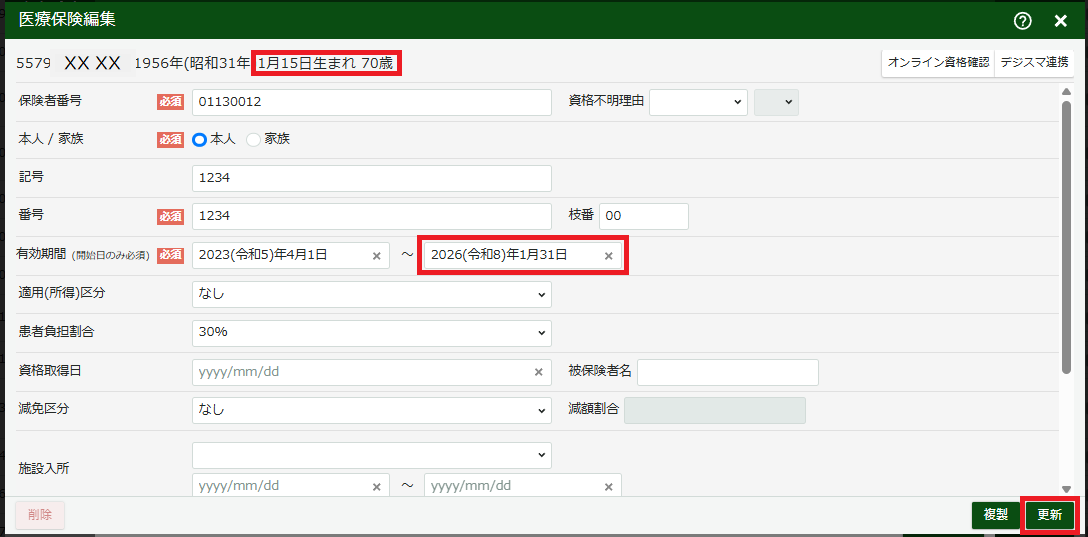
Task: Clear the 資格取得日 date field
Action: click(x=538, y=372)
